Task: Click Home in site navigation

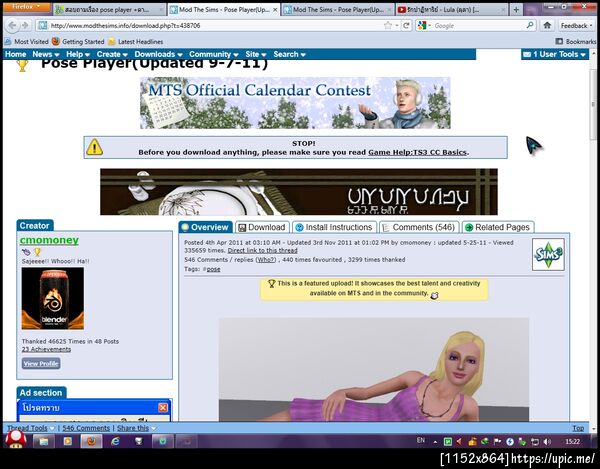Action: click(x=16, y=54)
